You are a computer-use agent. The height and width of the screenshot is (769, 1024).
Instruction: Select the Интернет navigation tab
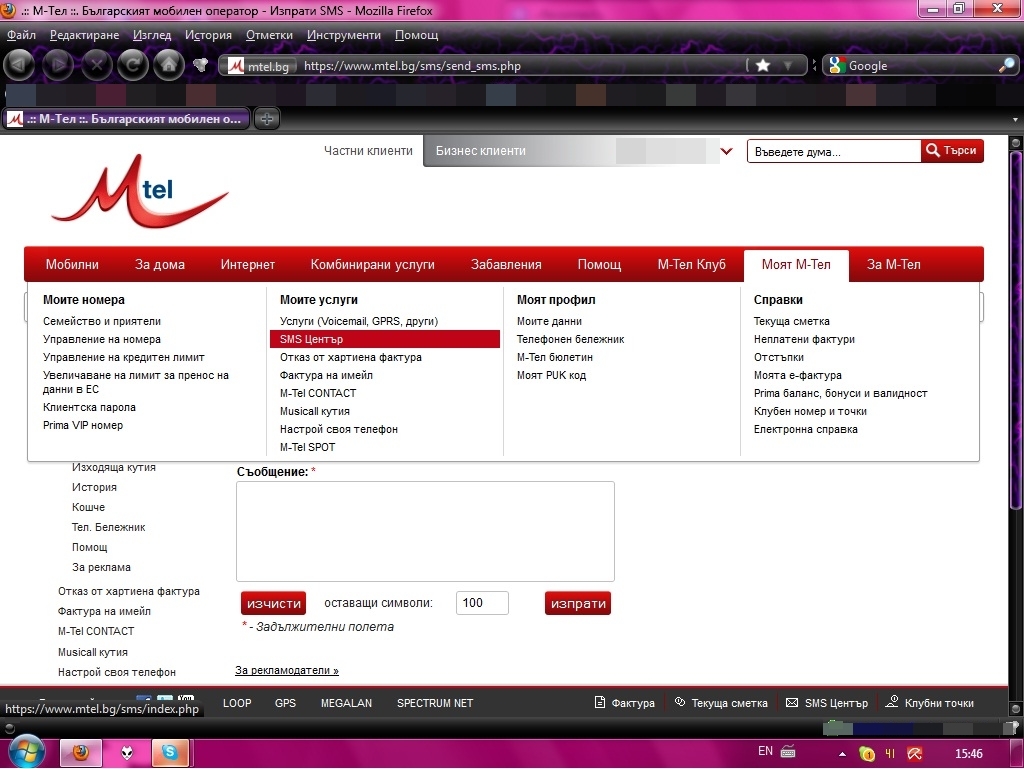point(248,264)
